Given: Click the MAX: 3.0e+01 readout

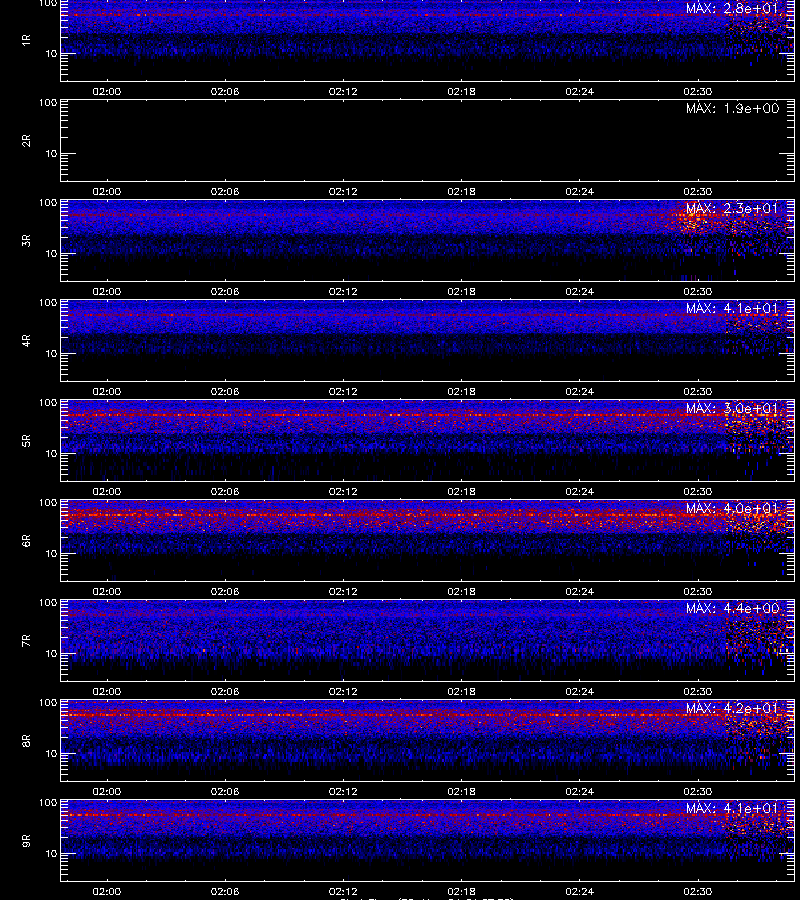Looking at the screenshot, I should pyautogui.click(x=732, y=409).
